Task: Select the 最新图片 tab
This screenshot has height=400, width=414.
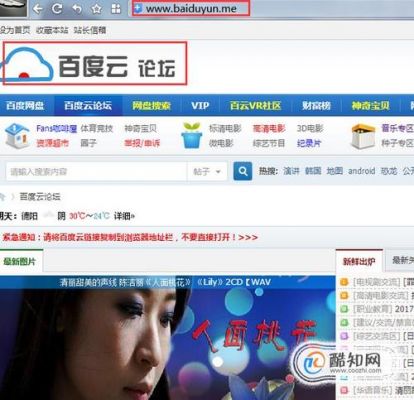Action: (20, 261)
